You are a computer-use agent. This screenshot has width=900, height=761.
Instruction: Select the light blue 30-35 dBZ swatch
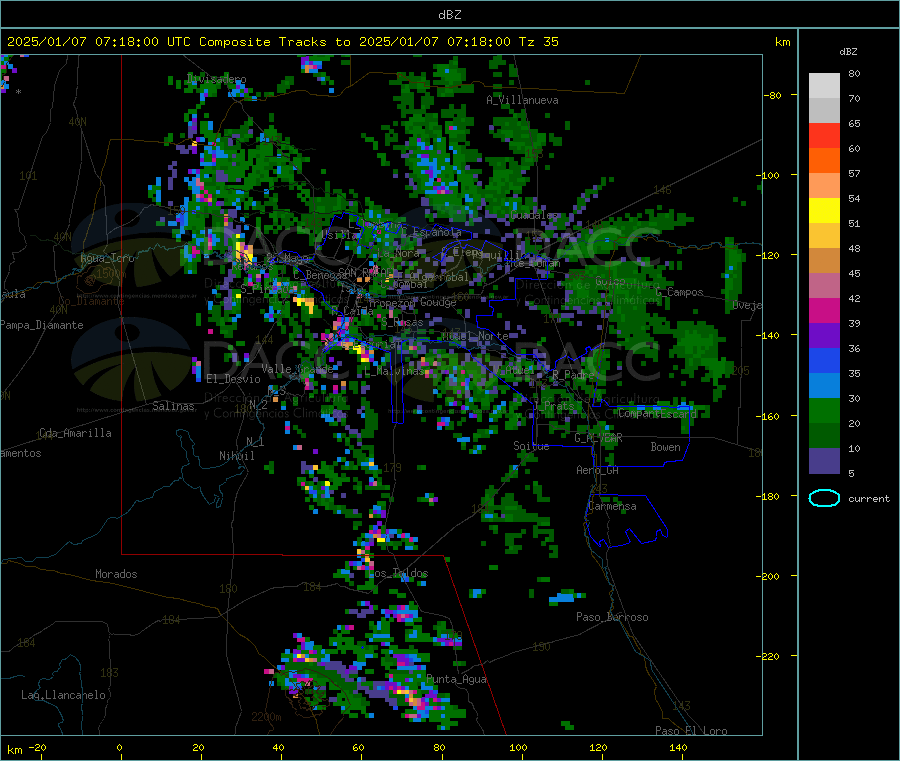click(824, 386)
